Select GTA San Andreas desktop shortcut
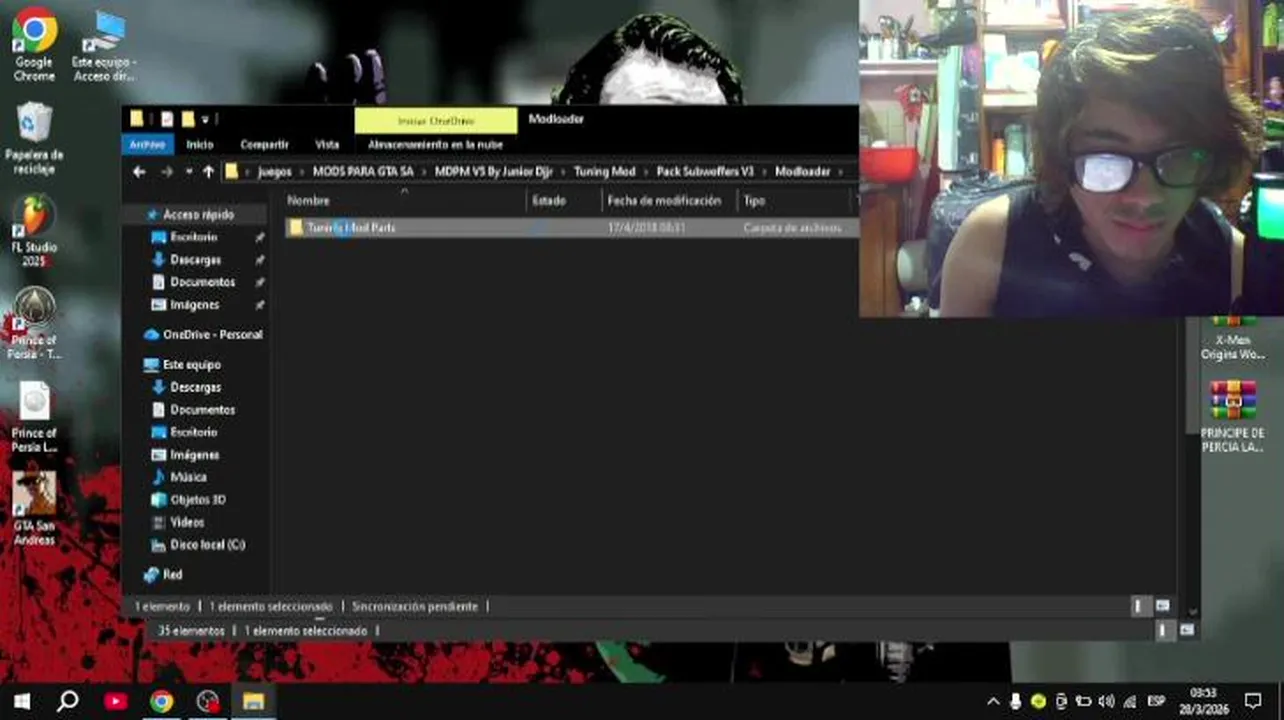This screenshot has height=720, width=1284. click(34, 509)
